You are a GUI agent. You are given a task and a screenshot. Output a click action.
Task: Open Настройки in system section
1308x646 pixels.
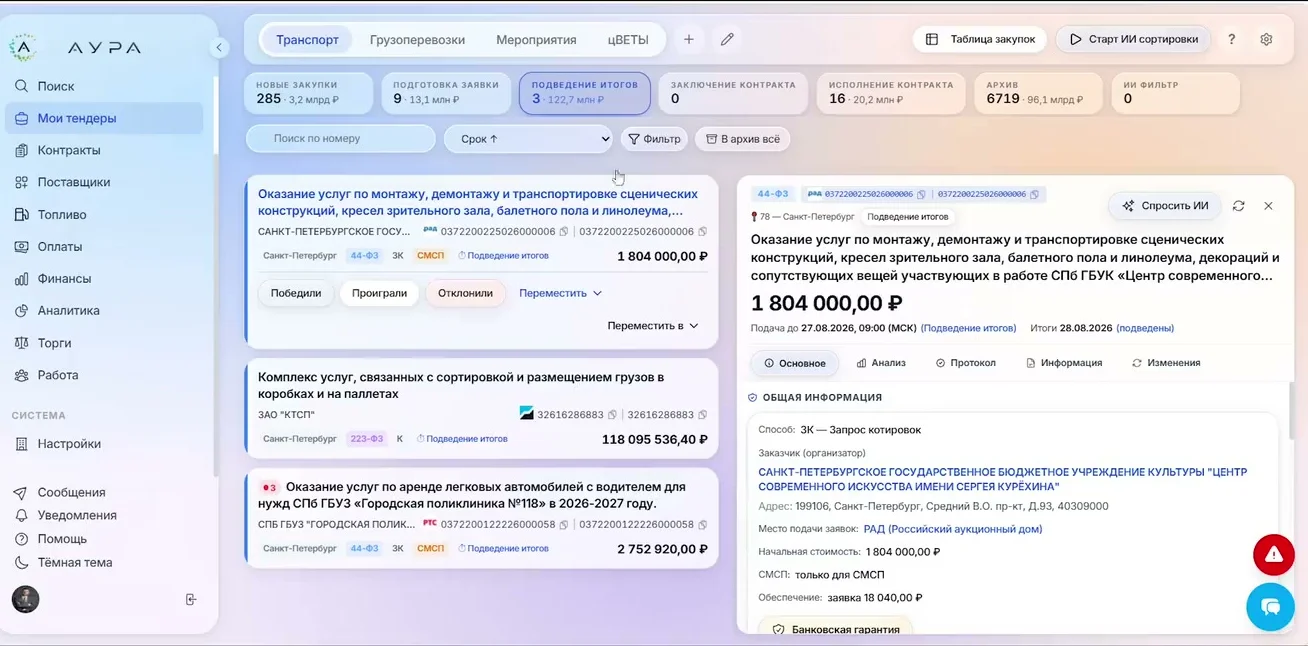pos(106,444)
